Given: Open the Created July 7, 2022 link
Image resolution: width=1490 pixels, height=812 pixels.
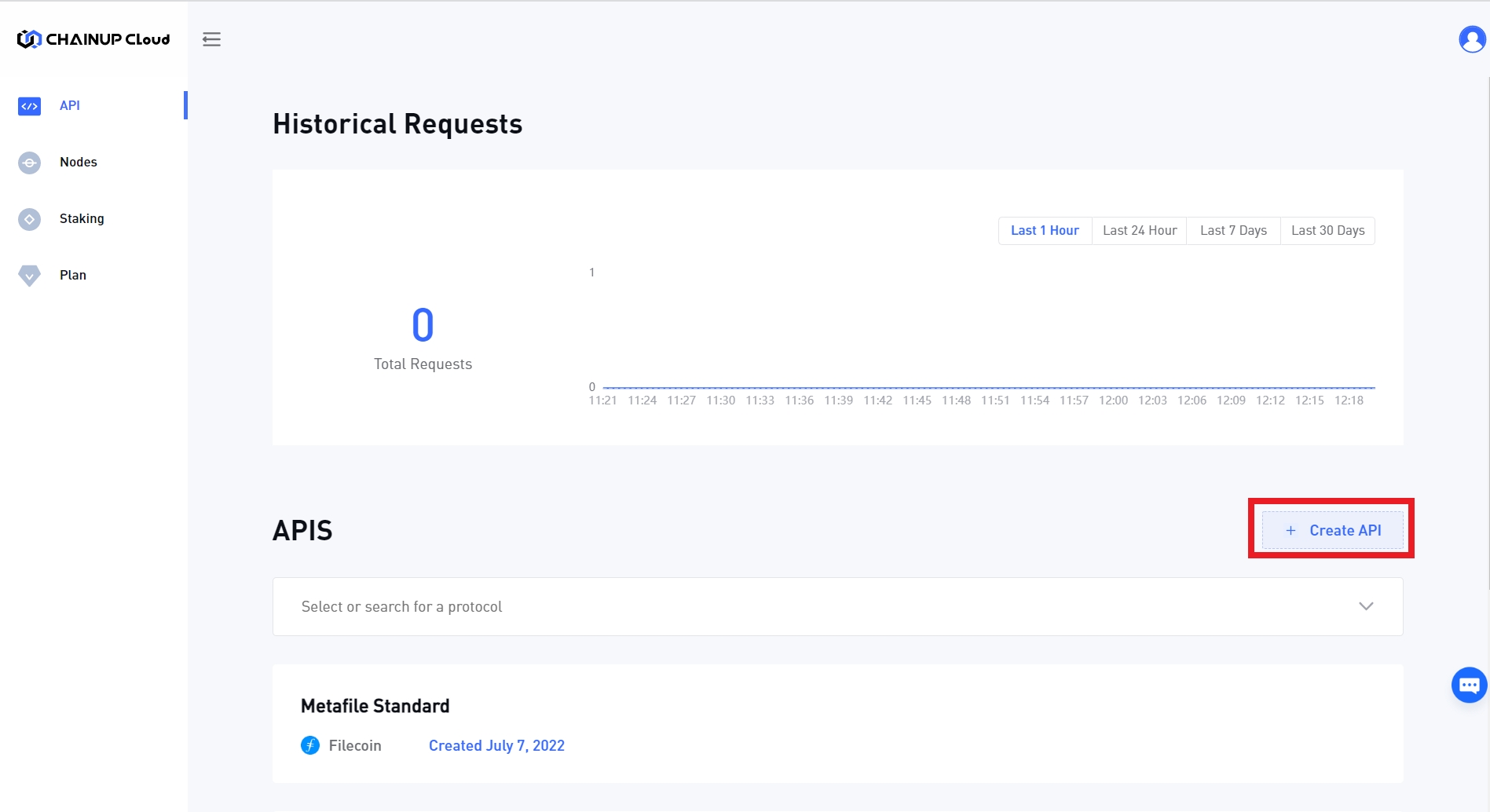Looking at the screenshot, I should pos(496,746).
